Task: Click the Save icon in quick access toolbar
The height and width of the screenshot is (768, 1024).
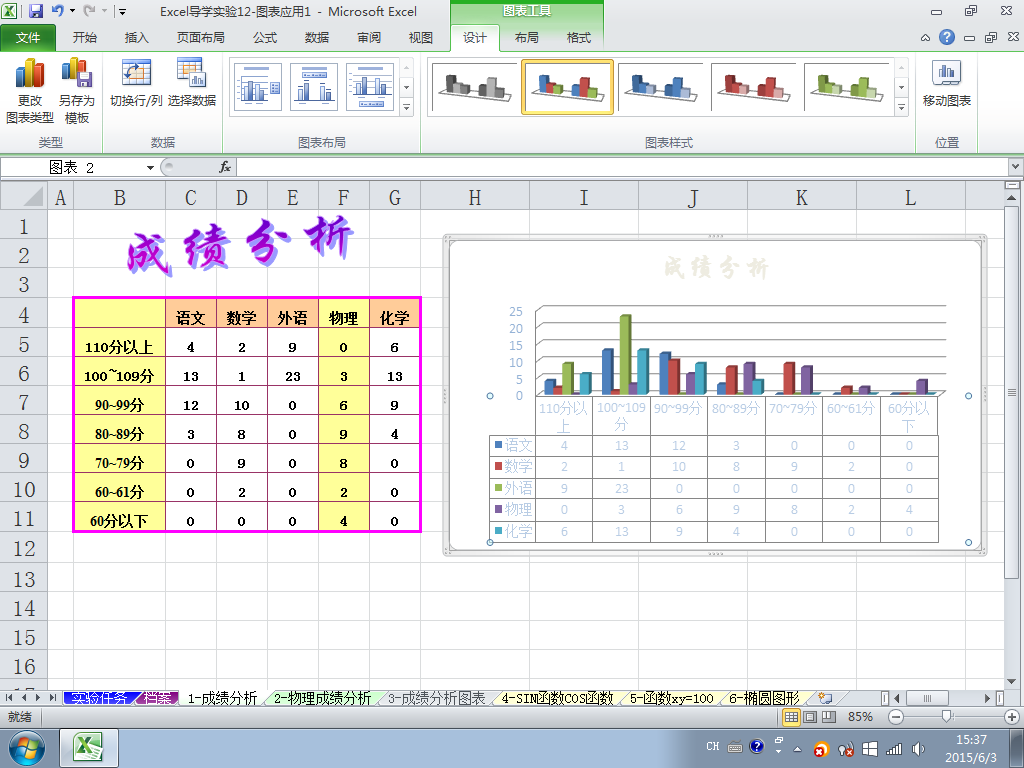Action: [x=36, y=11]
